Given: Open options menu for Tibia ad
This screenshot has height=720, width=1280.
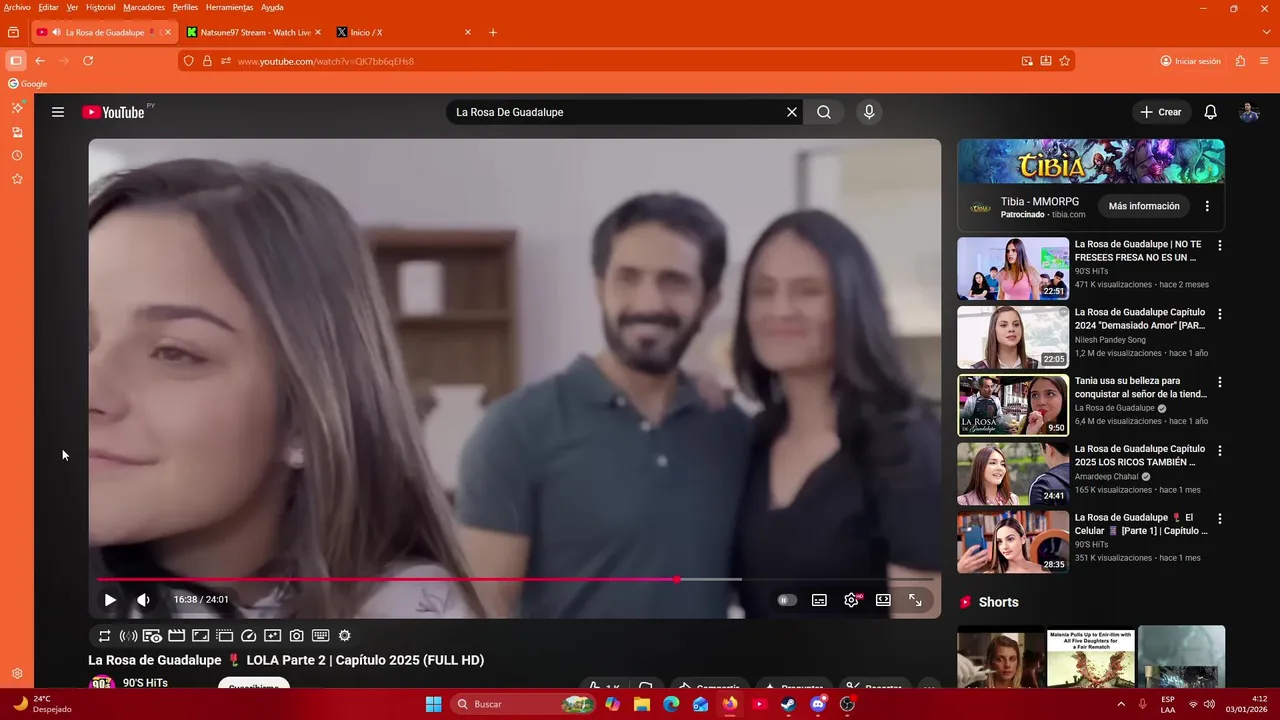Looking at the screenshot, I should [1207, 206].
